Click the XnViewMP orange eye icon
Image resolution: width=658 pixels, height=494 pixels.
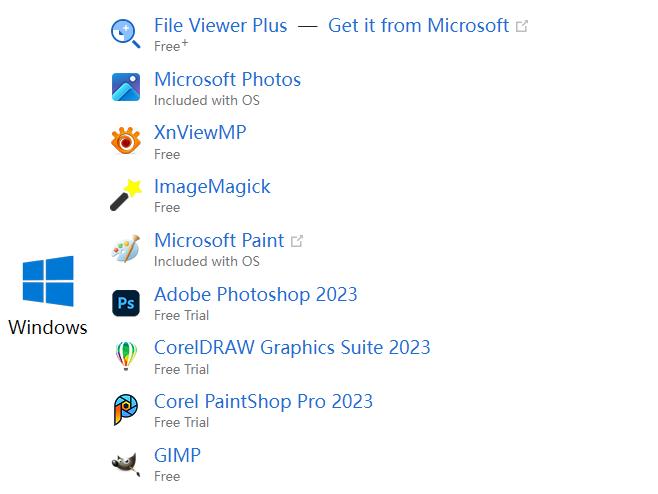(x=125, y=141)
